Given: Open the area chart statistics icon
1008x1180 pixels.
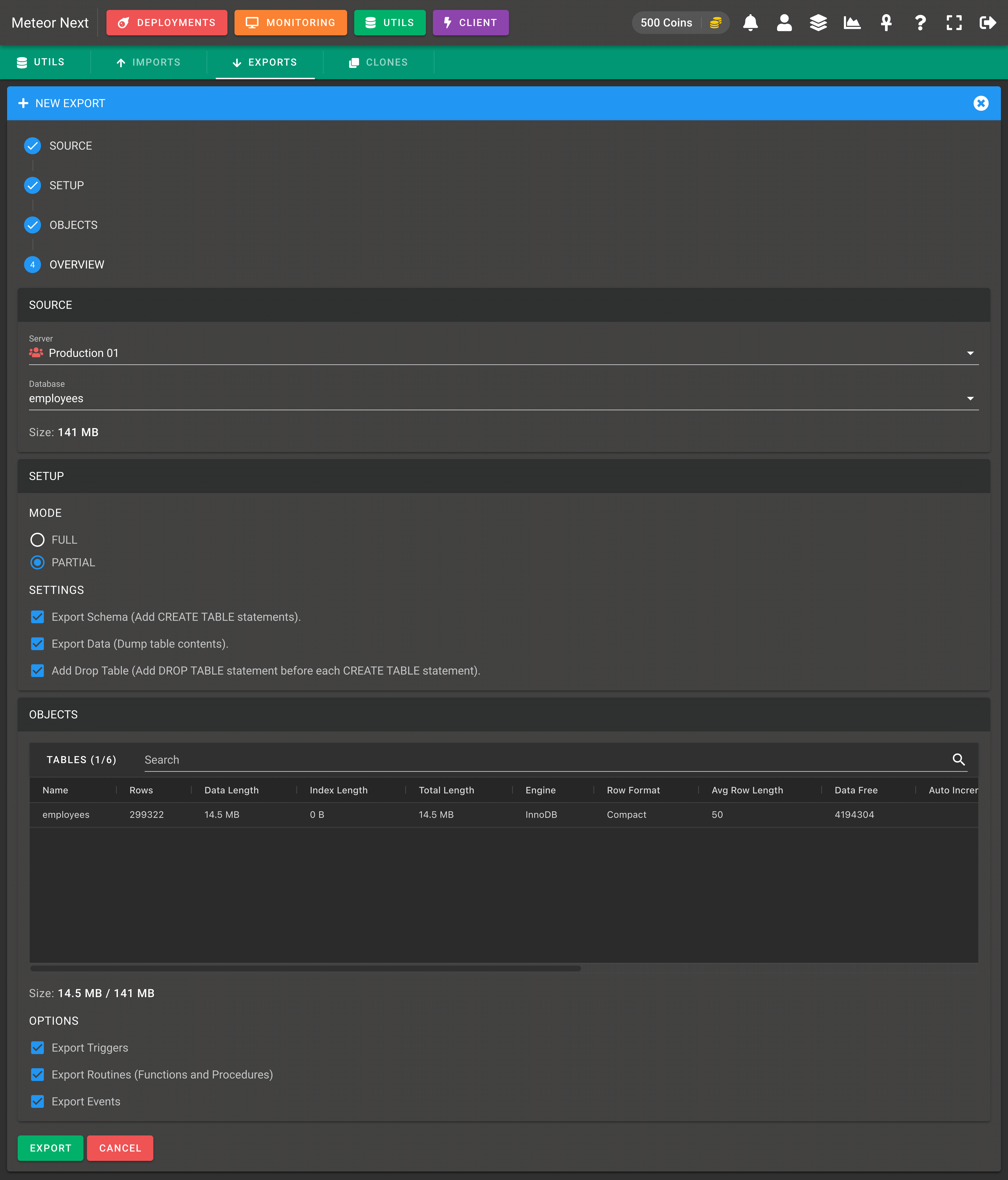Looking at the screenshot, I should click(x=852, y=23).
